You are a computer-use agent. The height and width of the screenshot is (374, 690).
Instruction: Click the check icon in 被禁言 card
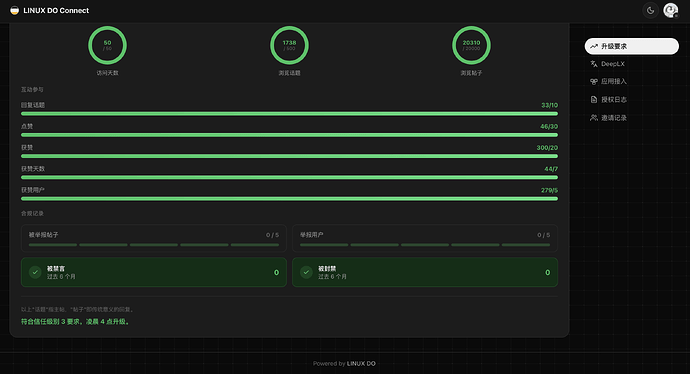click(x=35, y=272)
